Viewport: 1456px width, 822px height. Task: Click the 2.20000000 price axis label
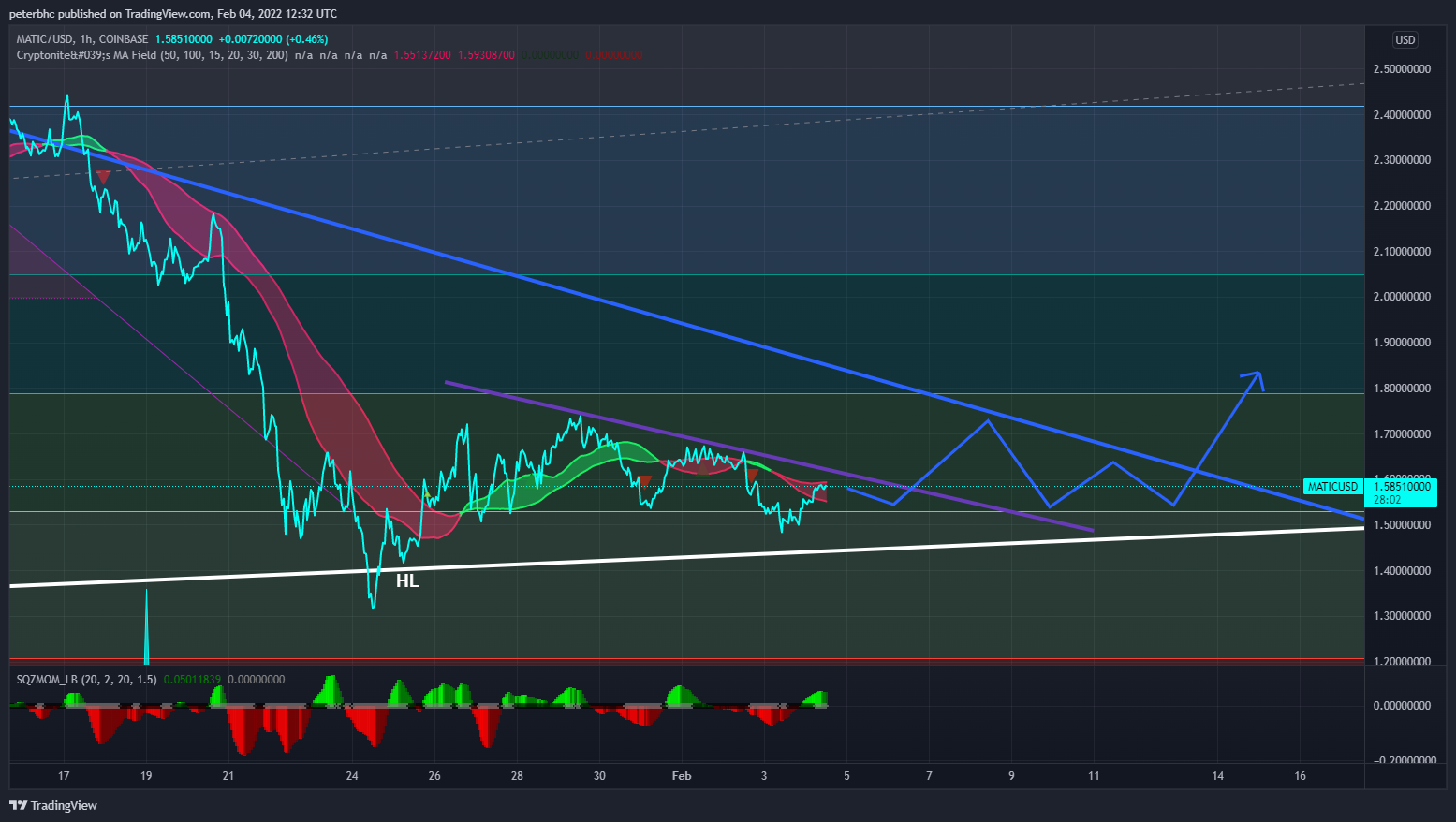click(x=1402, y=206)
